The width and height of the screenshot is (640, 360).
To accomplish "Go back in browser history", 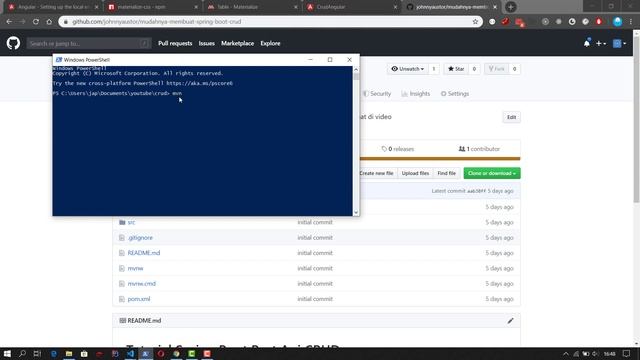I will (9, 22).
